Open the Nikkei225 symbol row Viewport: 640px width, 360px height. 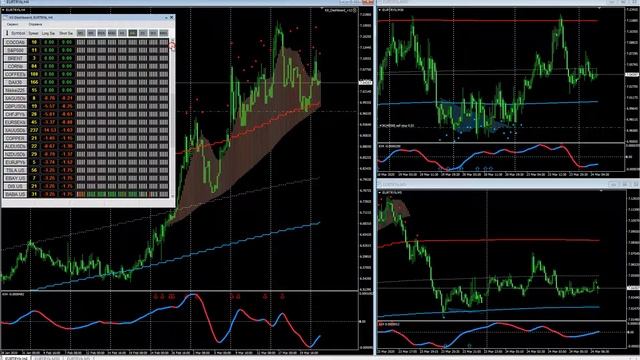click(x=16, y=90)
